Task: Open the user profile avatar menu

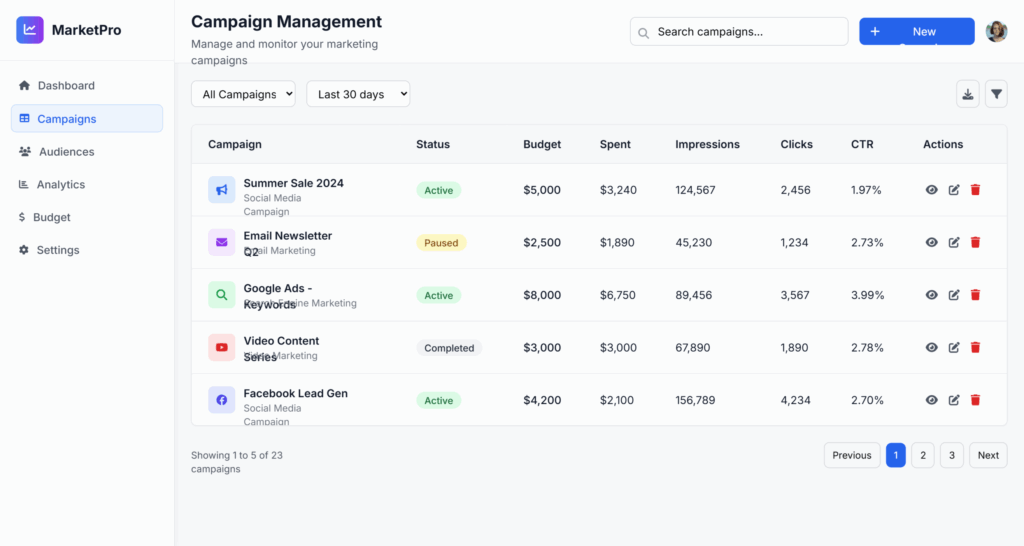Action: (996, 31)
